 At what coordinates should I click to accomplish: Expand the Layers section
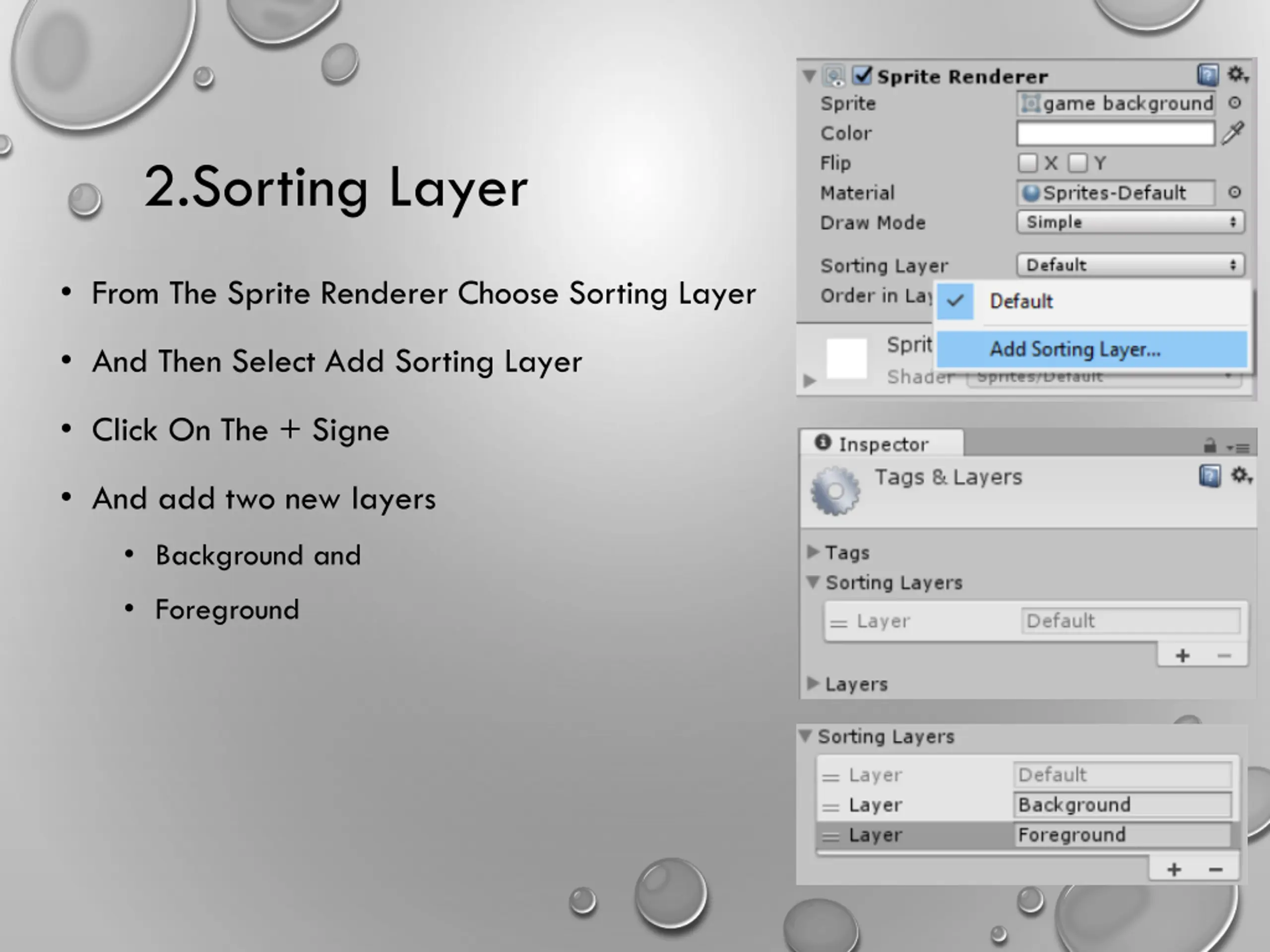(813, 683)
